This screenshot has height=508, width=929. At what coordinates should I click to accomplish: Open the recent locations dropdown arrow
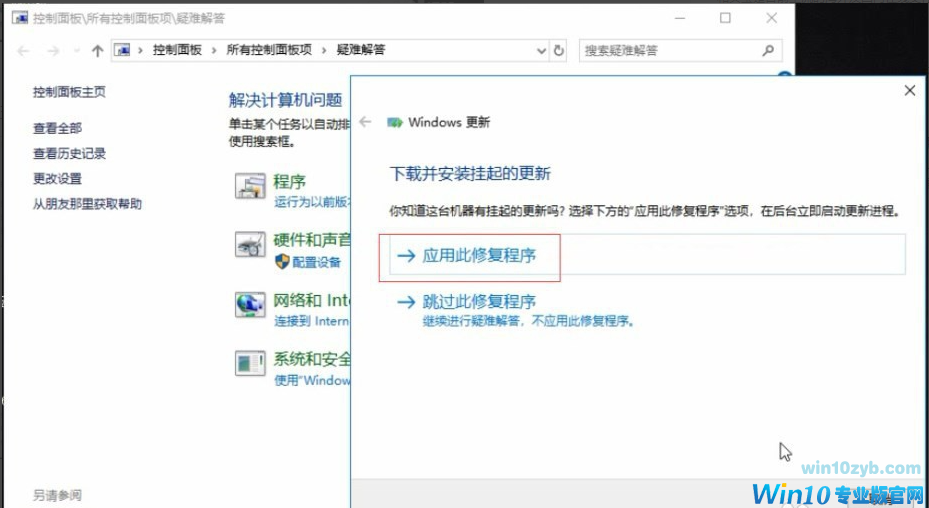76,51
